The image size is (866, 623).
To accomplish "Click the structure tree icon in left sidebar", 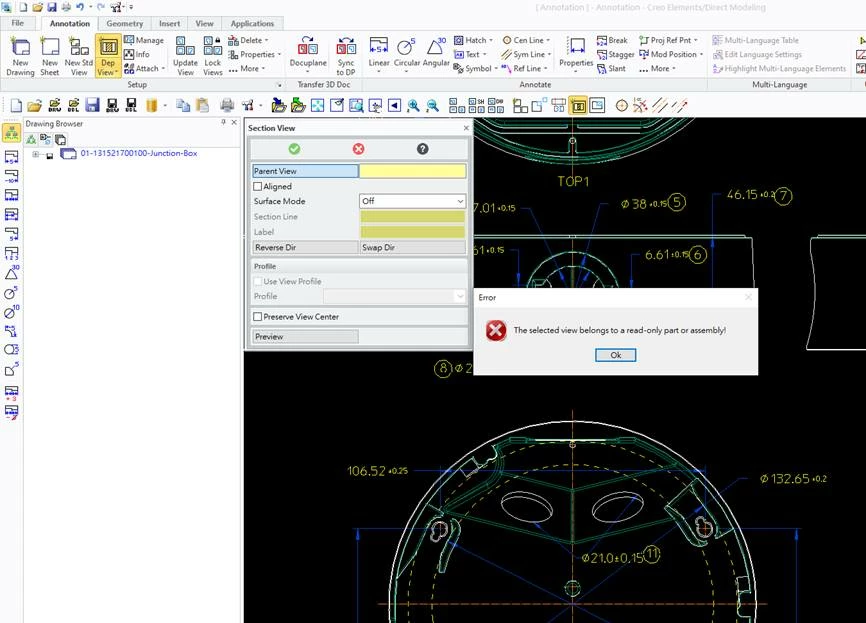I will [12, 133].
